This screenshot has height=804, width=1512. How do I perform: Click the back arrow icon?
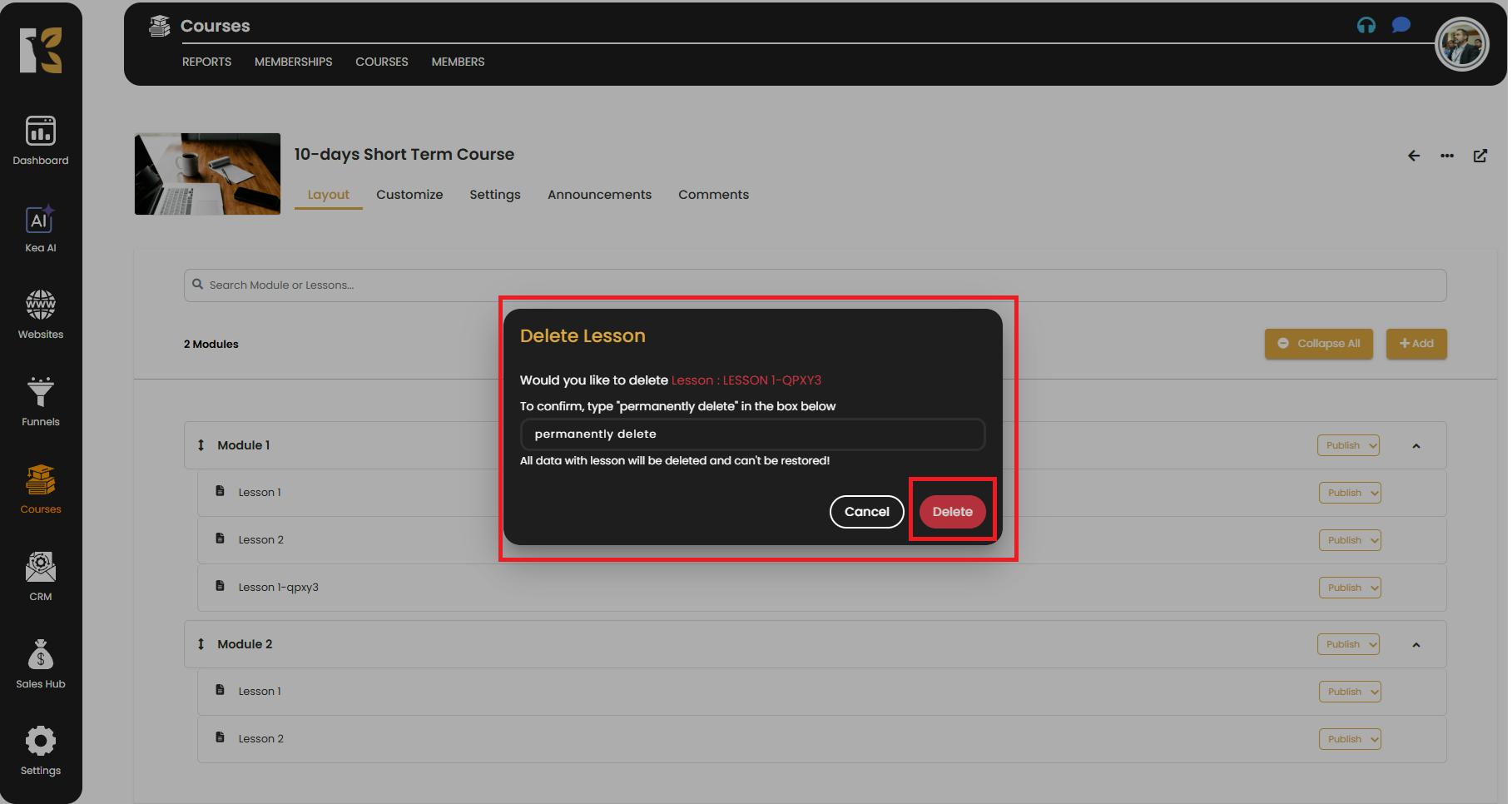(1413, 156)
